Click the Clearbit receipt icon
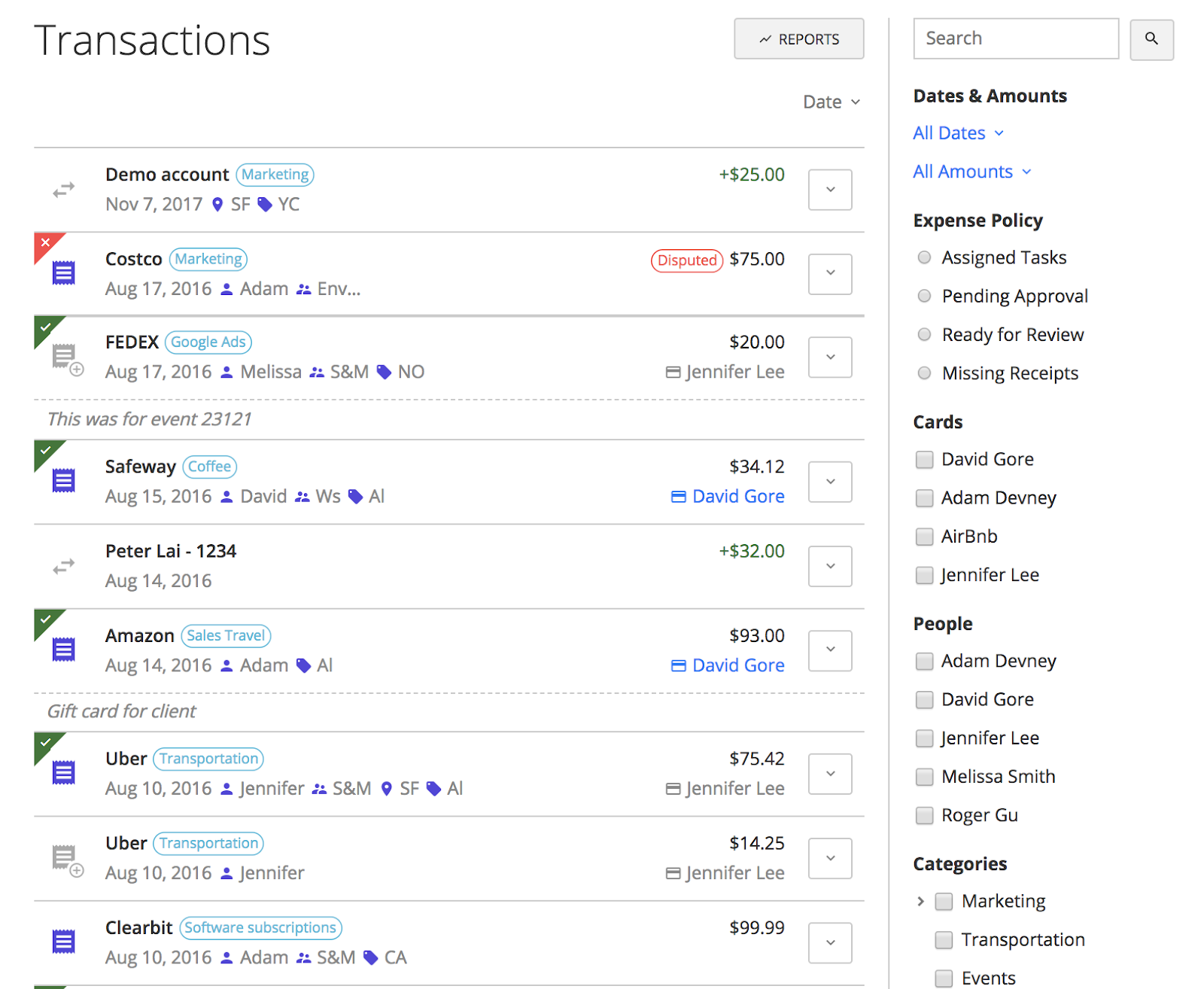 64,942
